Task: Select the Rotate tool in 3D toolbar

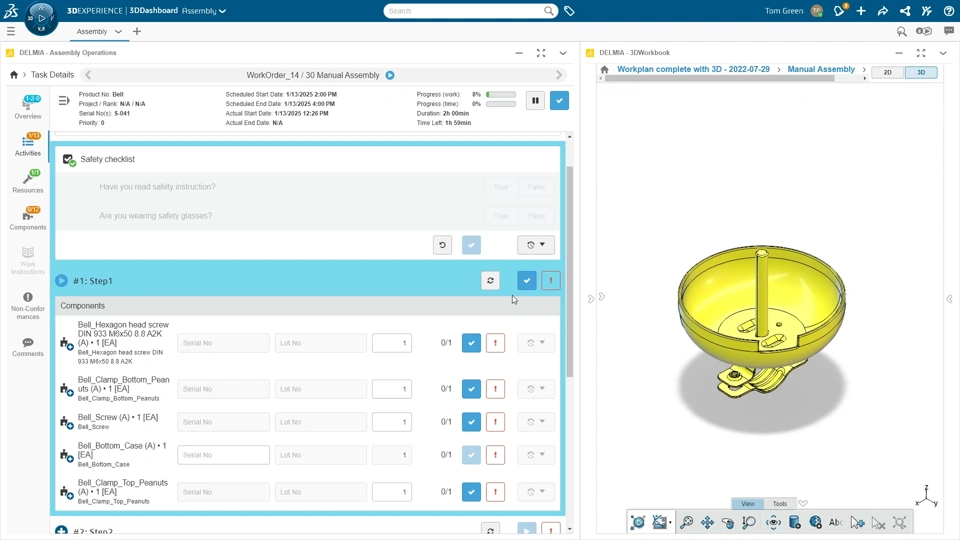Action: click(727, 522)
